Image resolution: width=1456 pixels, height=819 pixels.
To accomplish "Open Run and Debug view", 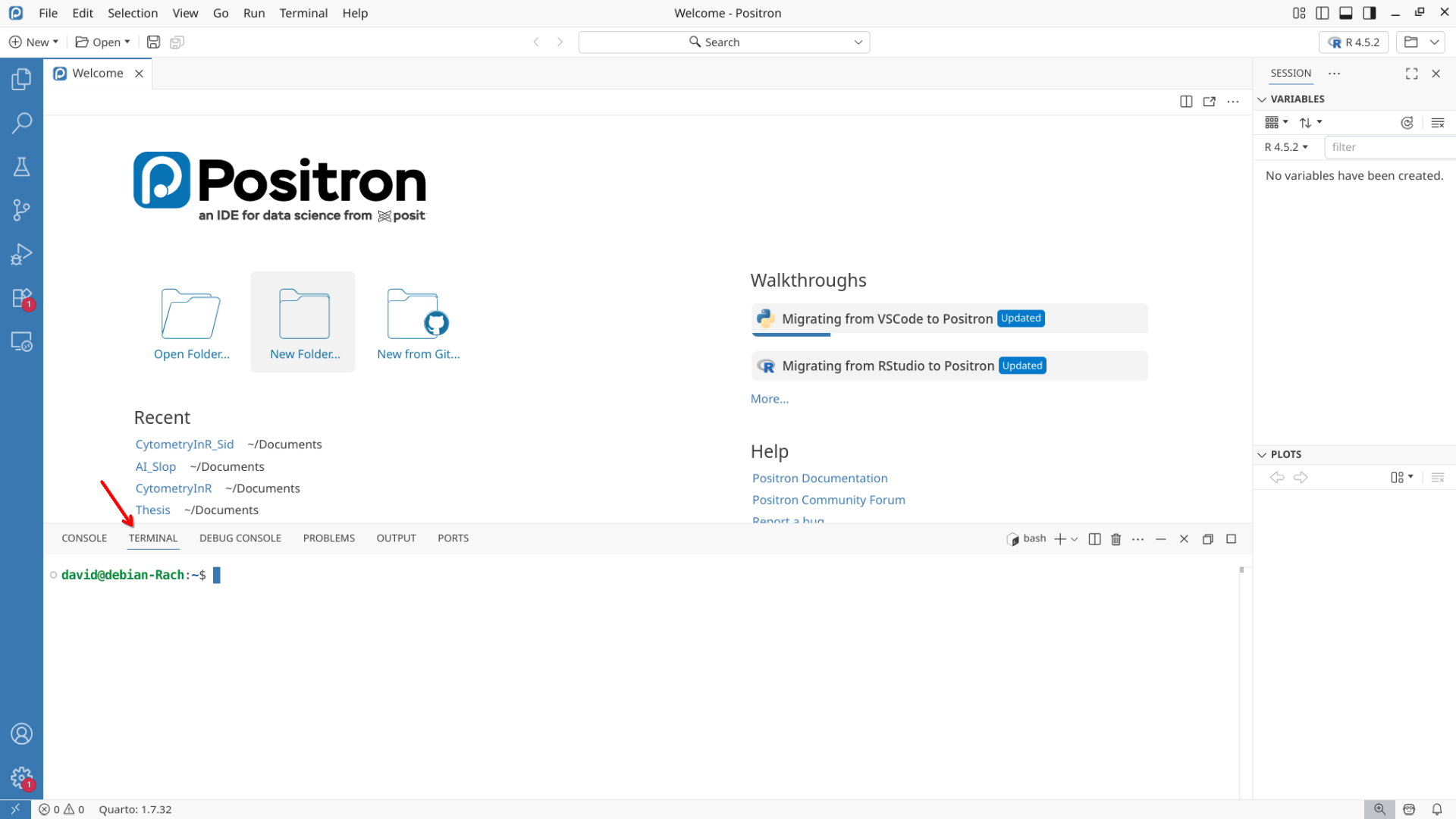I will [21, 254].
